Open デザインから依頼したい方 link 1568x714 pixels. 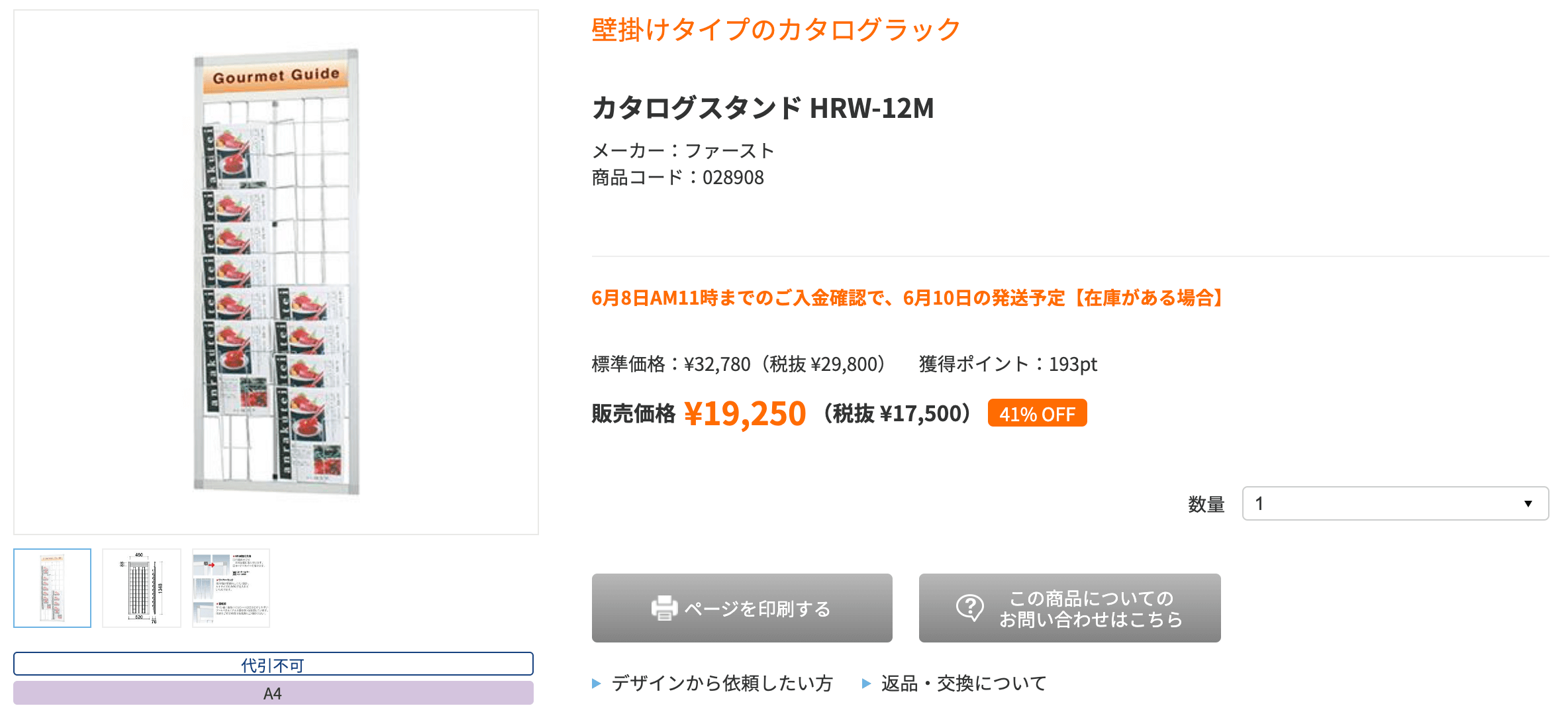click(x=722, y=684)
